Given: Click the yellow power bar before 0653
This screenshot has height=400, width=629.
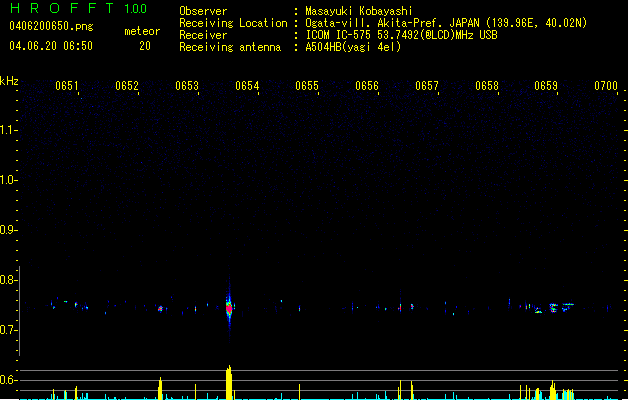Looking at the screenshot, I should coord(160,388).
